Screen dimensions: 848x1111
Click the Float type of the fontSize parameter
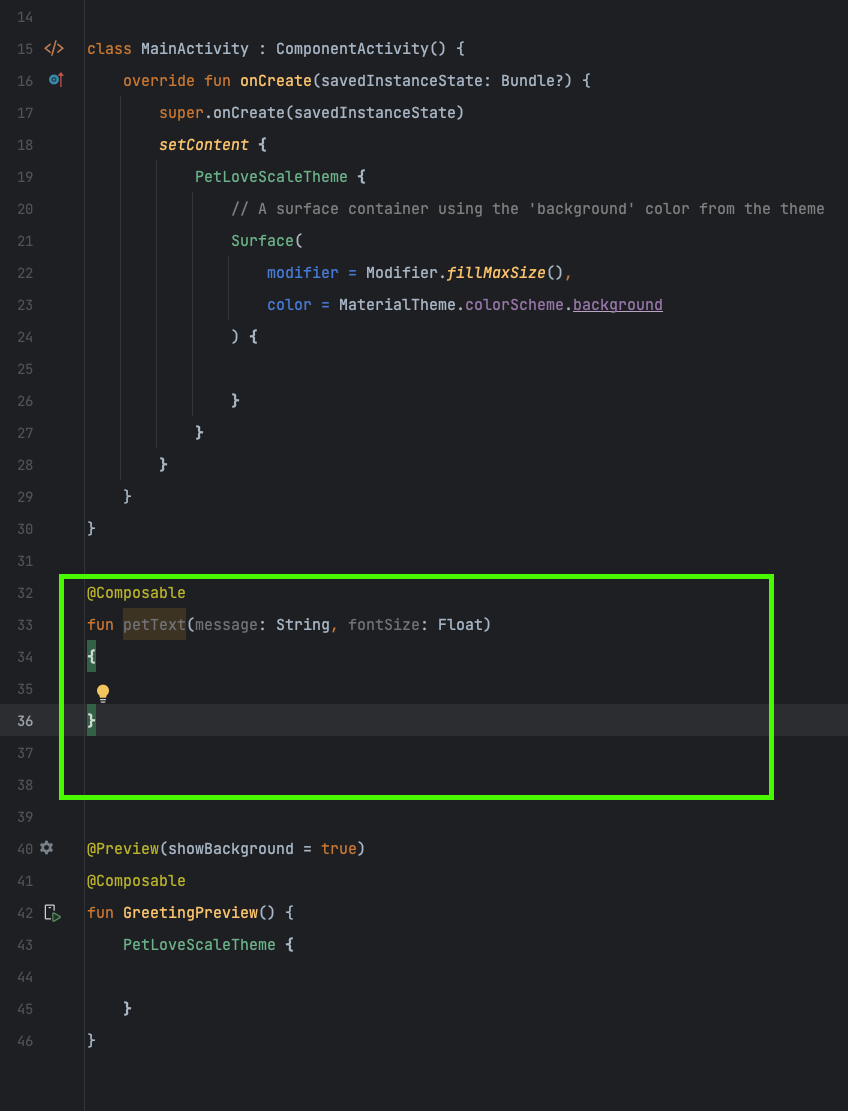(x=462, y=624)
